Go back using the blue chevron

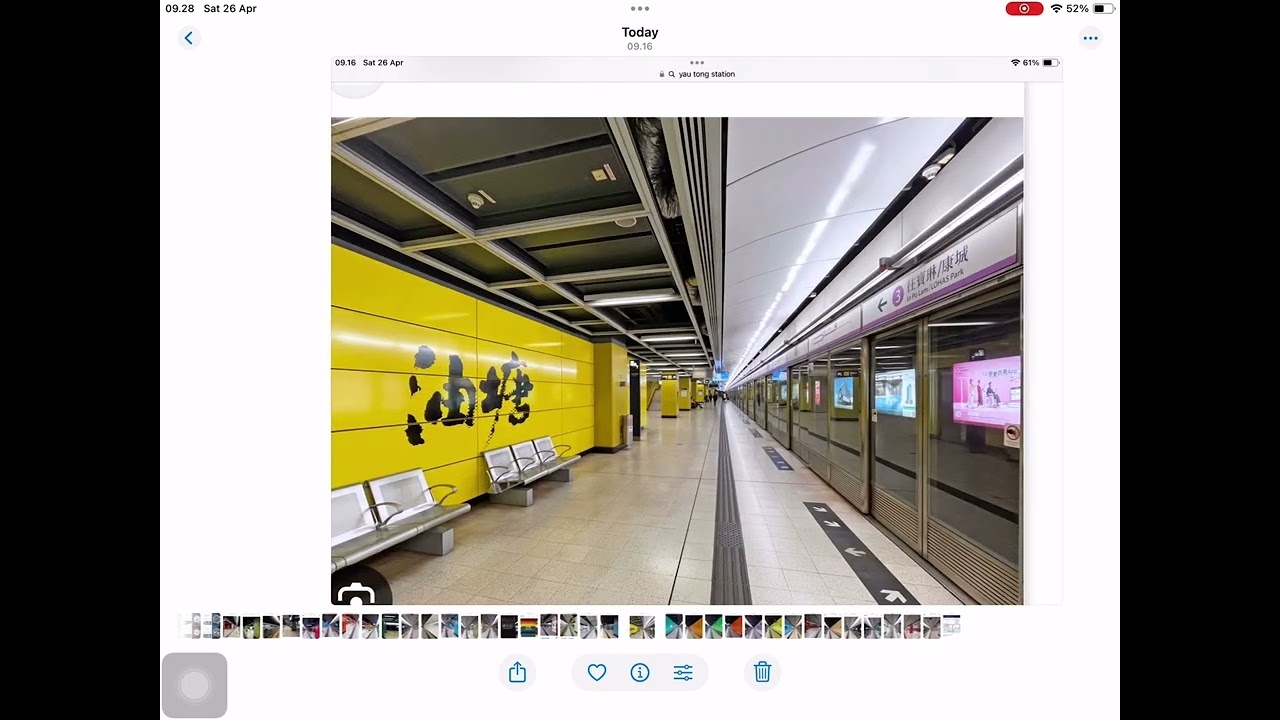click(x=189, y=38)
